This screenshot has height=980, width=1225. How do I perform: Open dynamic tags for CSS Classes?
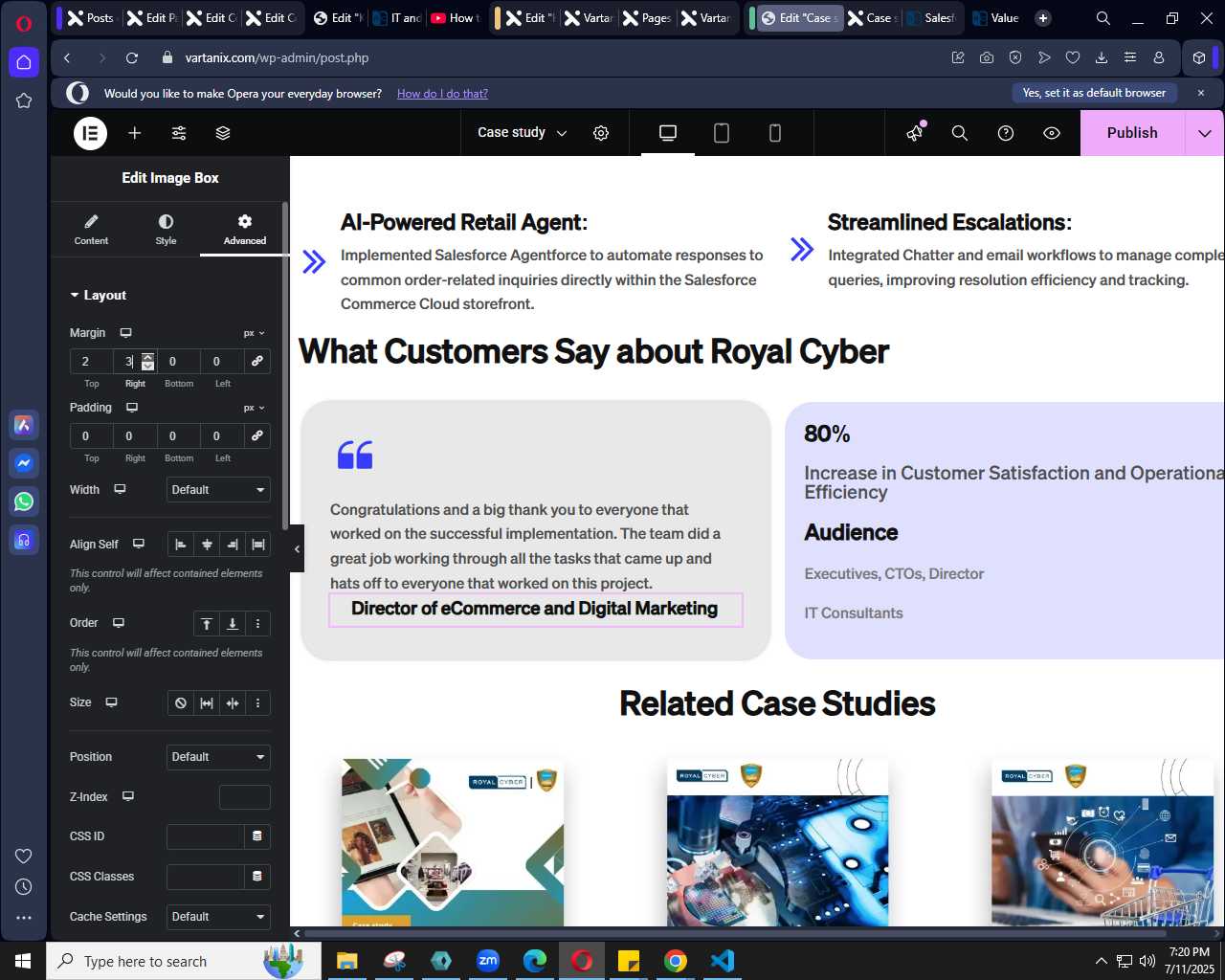click(256, 877)
